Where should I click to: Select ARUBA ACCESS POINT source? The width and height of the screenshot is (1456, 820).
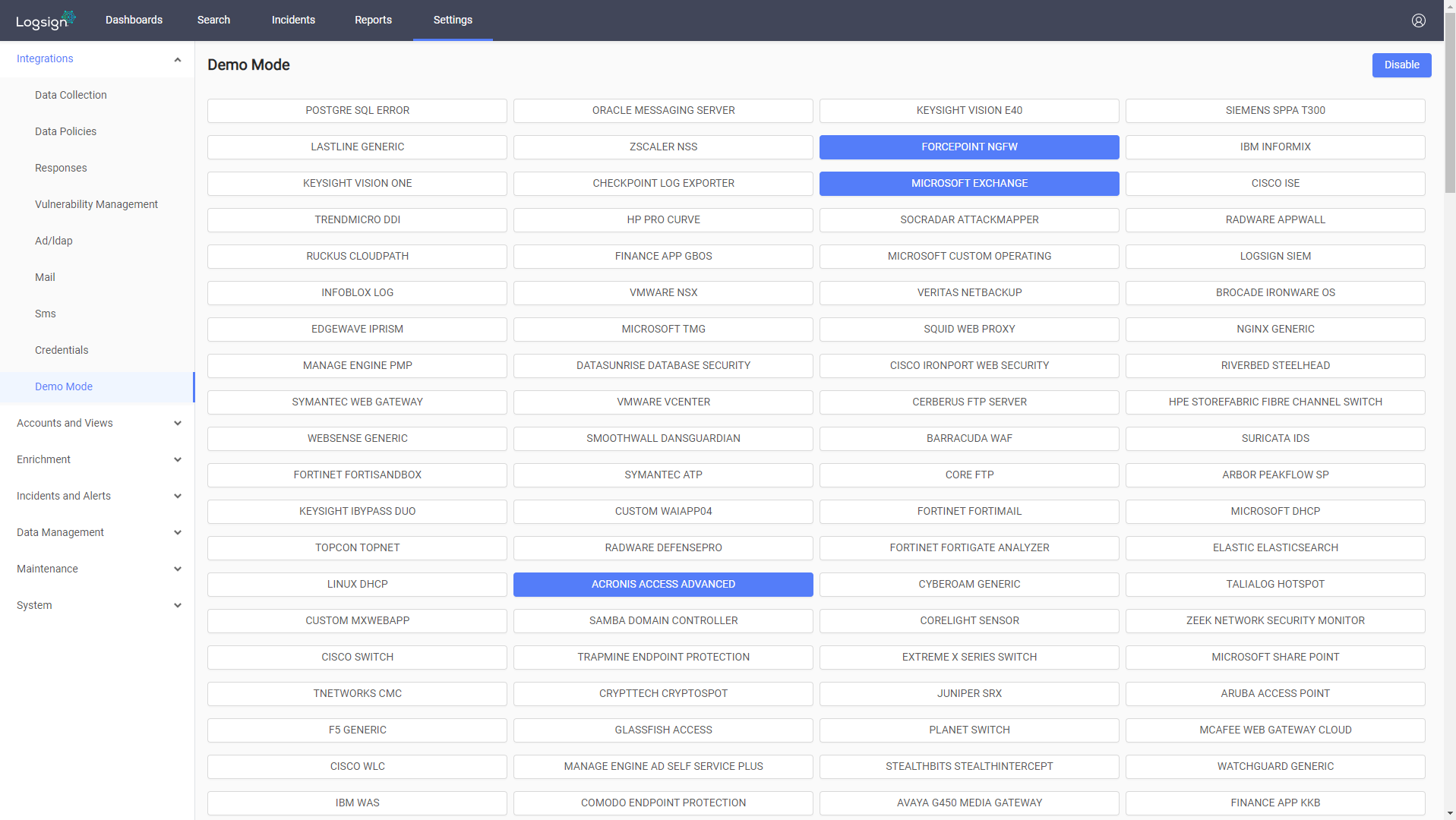[1275, 694]
